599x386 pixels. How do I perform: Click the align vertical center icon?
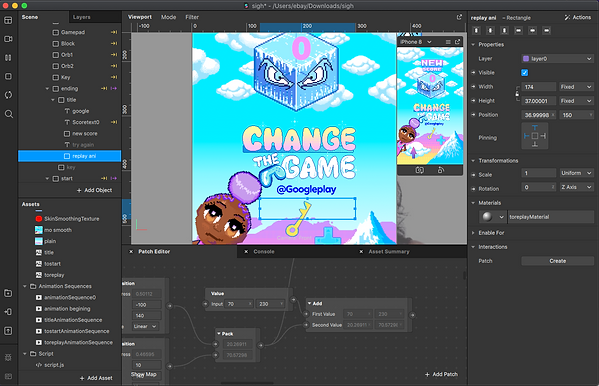(x=491, y=31)
